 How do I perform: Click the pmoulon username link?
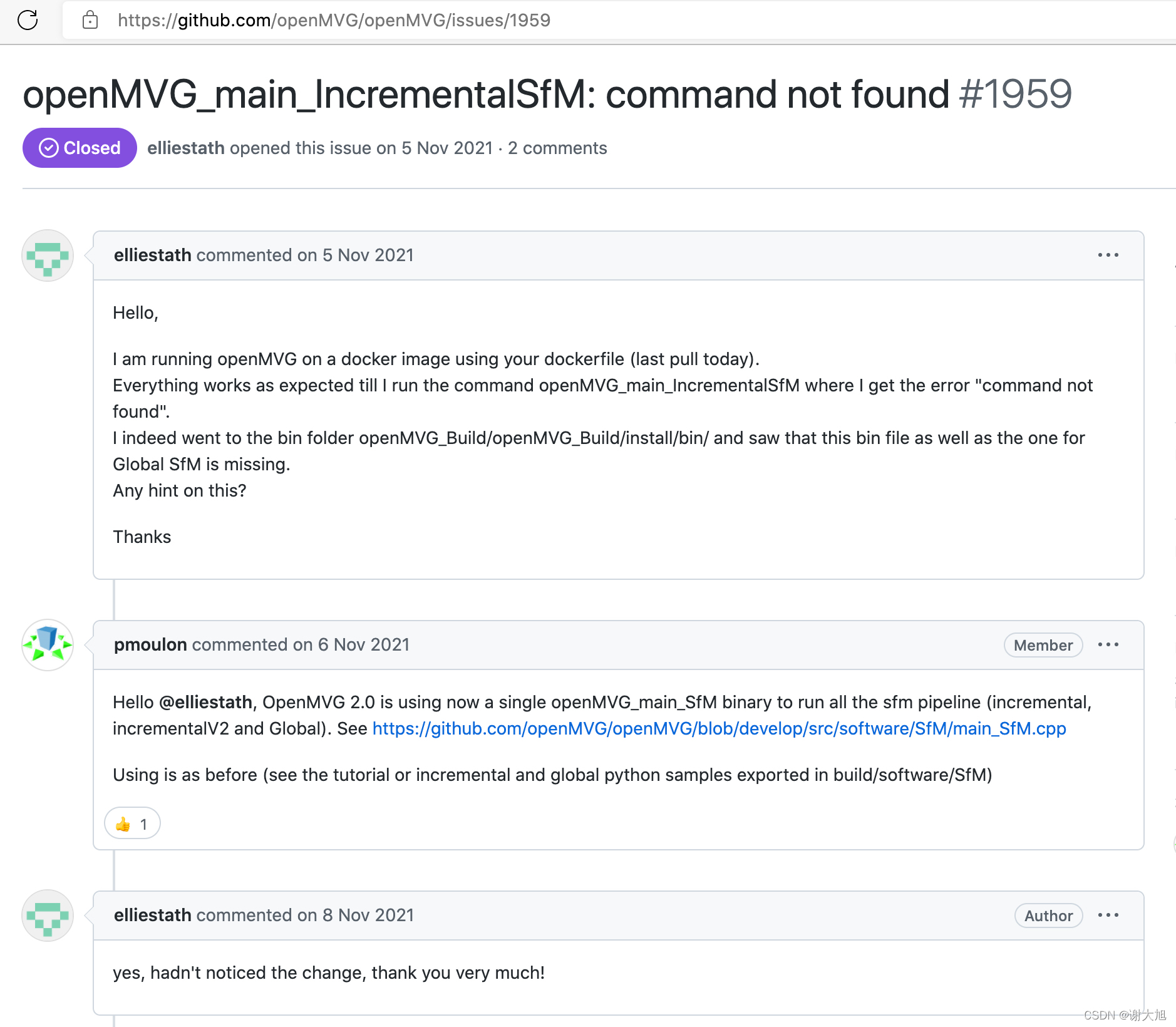click(x=150, y=644)
